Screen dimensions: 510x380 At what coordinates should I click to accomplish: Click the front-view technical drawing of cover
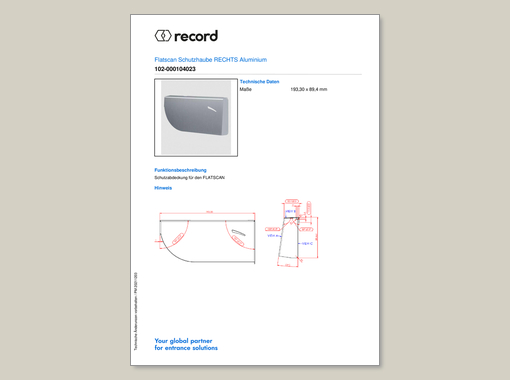(x=207, y=237)
